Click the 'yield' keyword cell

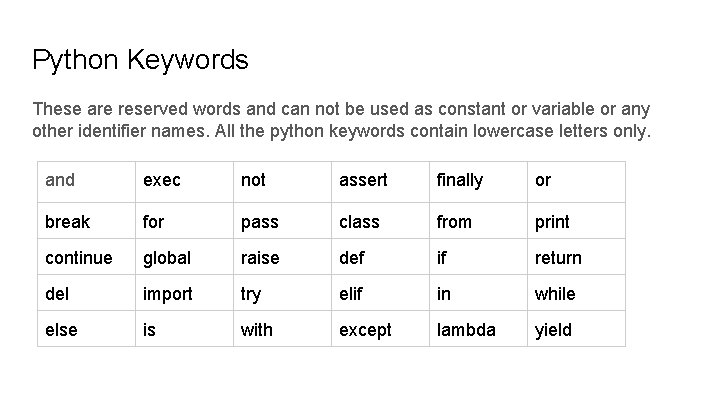[576, 329]
